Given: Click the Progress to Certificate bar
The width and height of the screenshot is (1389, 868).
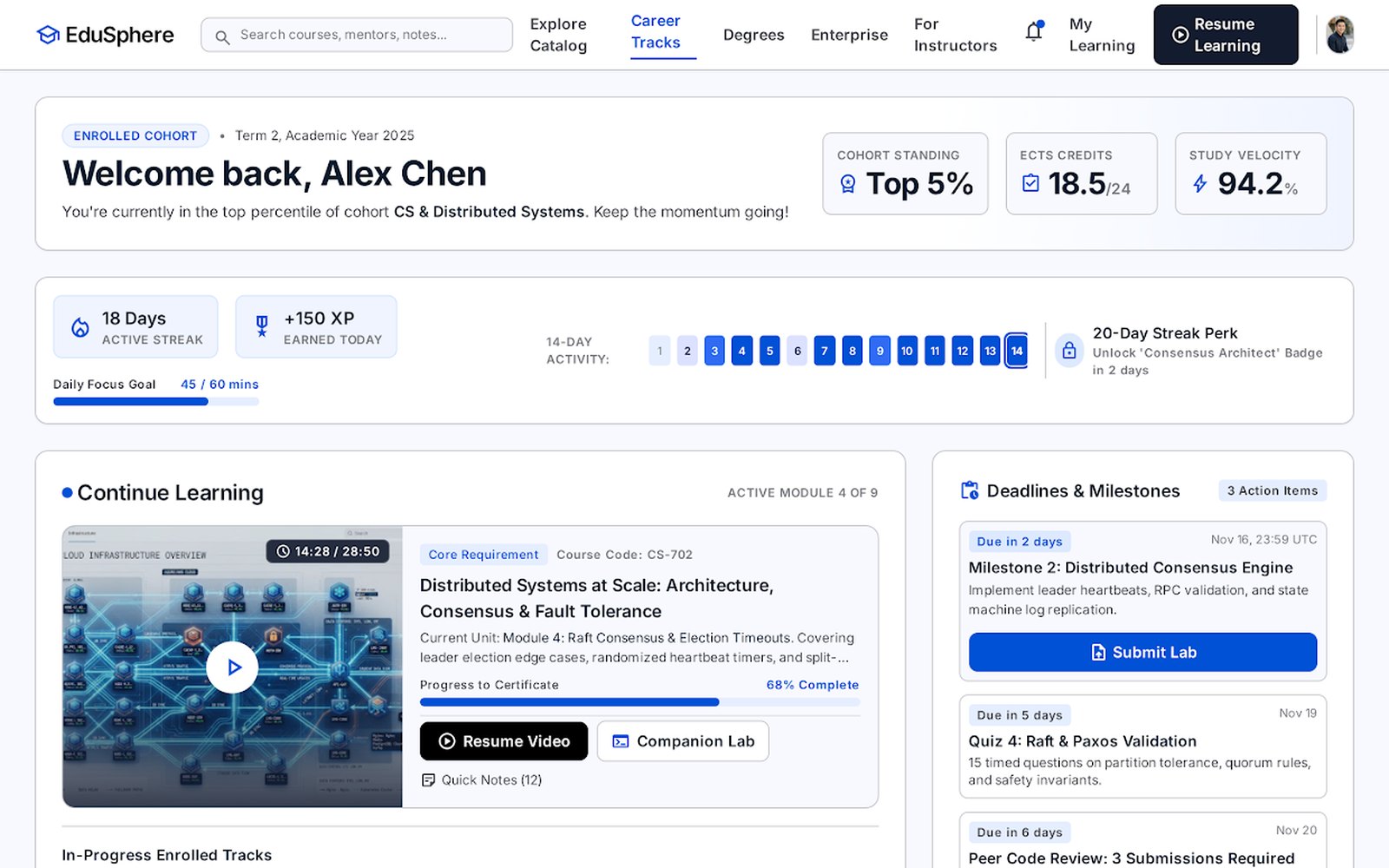Looking at the screenshot, I should [640, 702].
